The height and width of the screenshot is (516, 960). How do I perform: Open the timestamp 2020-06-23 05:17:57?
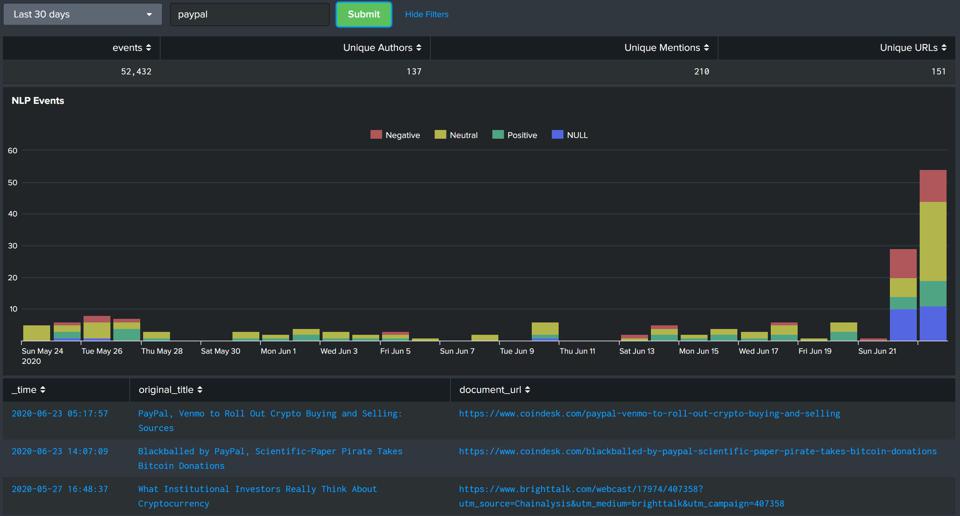point(60,414)
